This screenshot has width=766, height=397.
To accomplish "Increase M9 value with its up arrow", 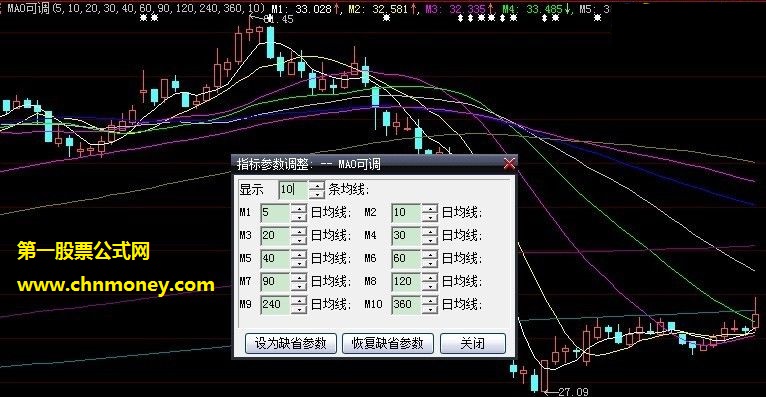I will [298, 300].
